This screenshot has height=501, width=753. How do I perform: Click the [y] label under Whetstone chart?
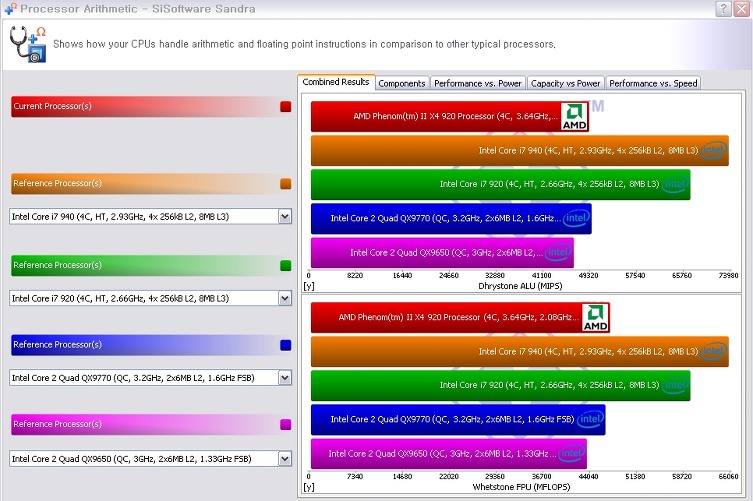click(309, 487)
